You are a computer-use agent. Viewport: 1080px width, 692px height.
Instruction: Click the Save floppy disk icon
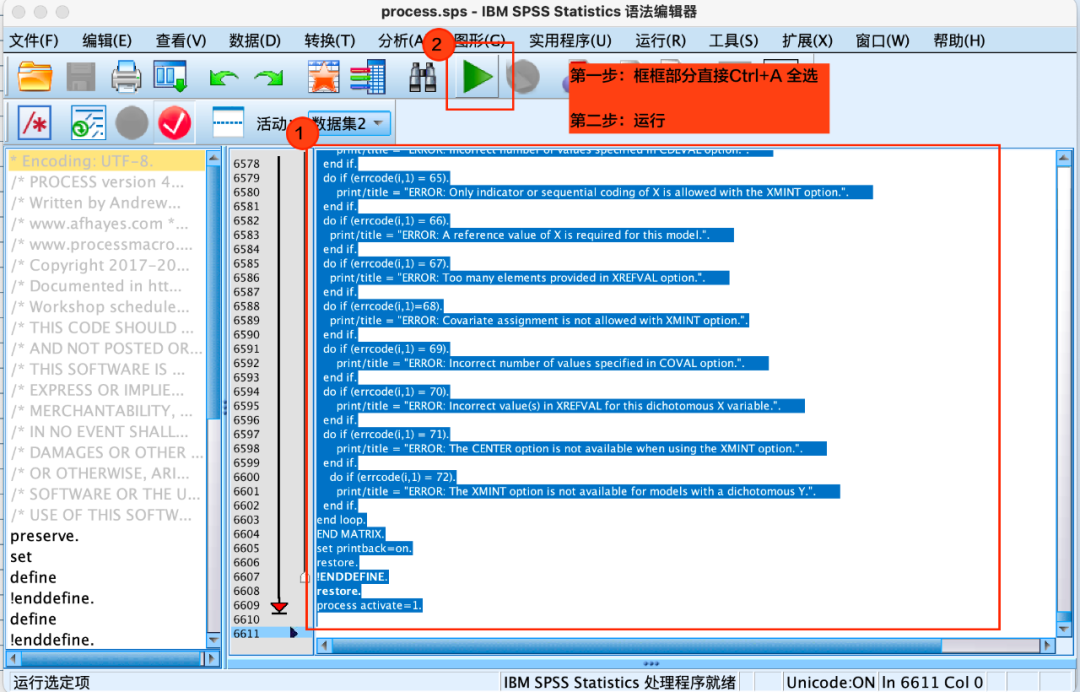[x=81, y=76]
